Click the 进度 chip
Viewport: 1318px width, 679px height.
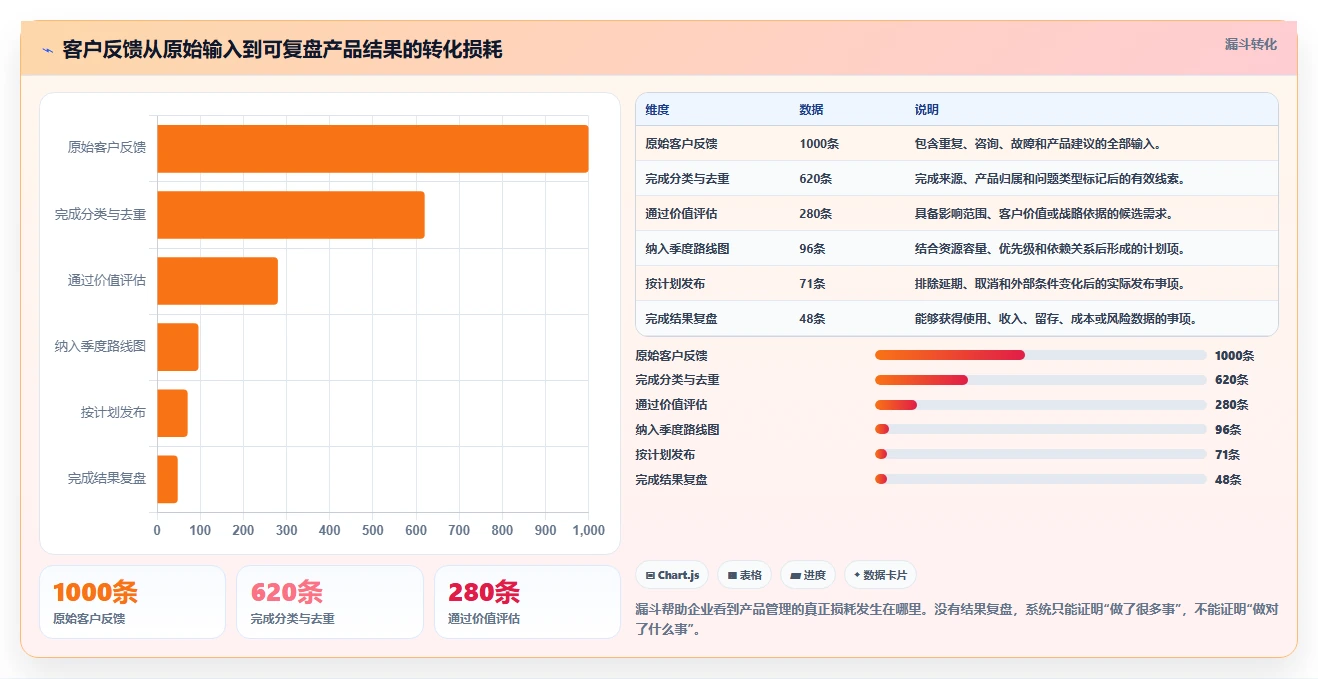click(x=808, y=575)
